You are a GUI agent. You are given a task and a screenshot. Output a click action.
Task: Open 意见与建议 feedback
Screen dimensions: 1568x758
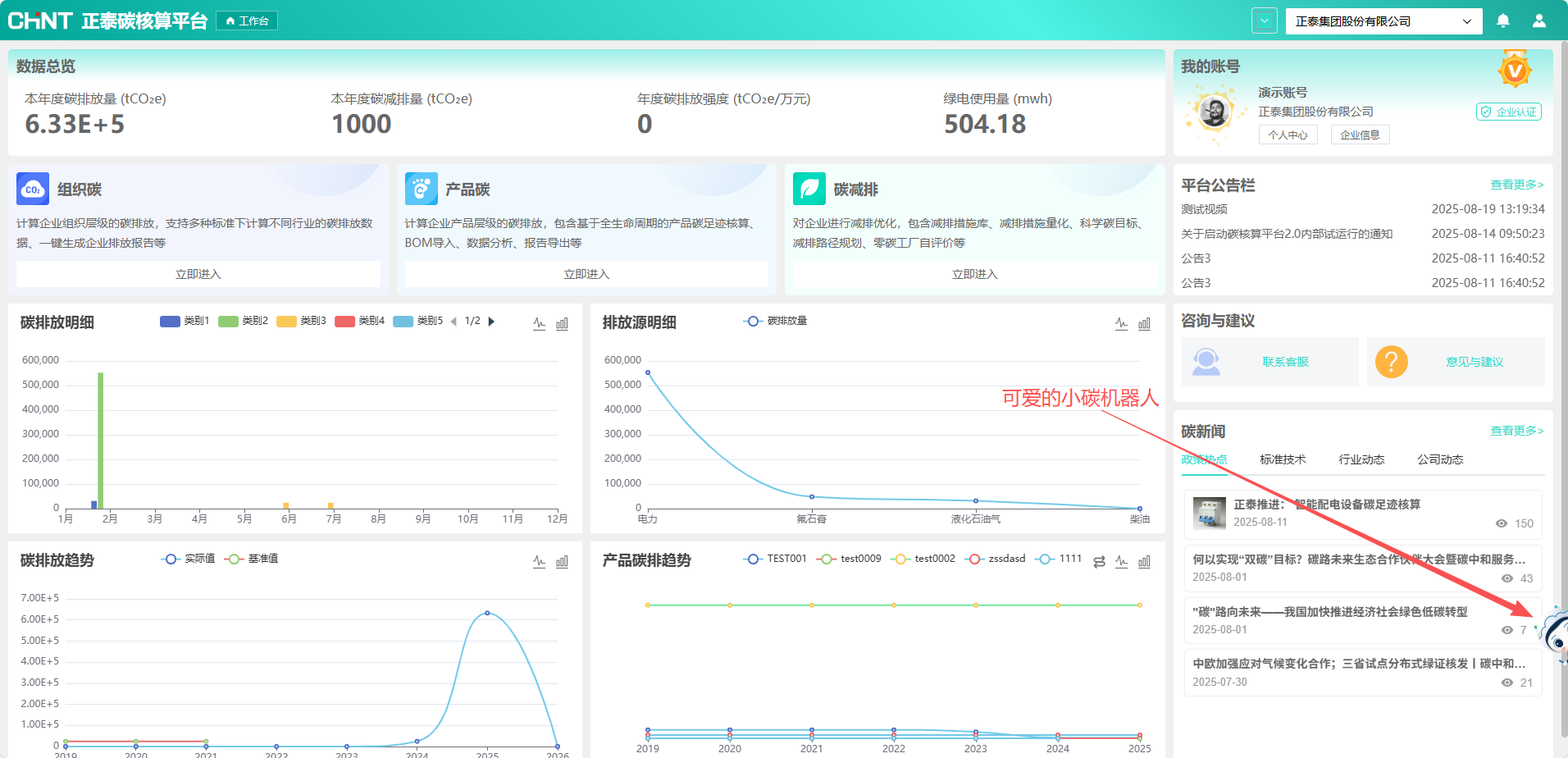[x=1475, y=362]
